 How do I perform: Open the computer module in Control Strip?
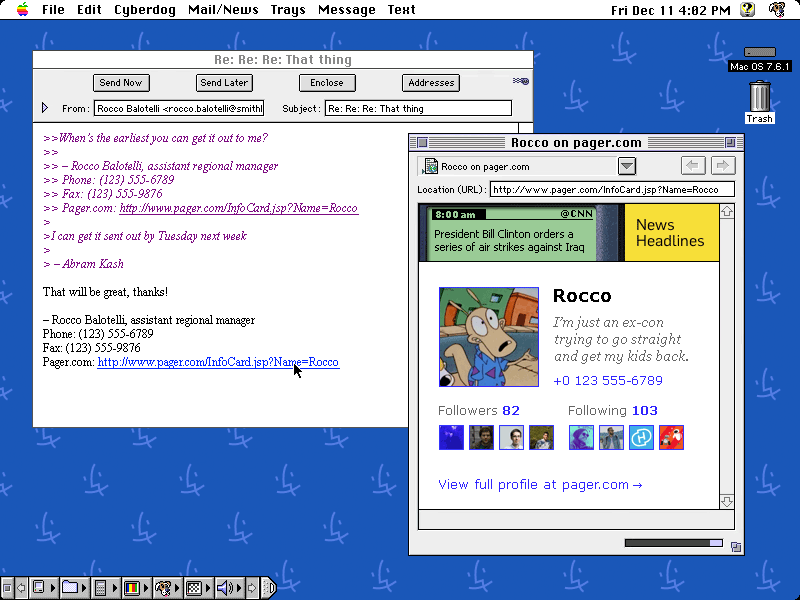[43, 588]
